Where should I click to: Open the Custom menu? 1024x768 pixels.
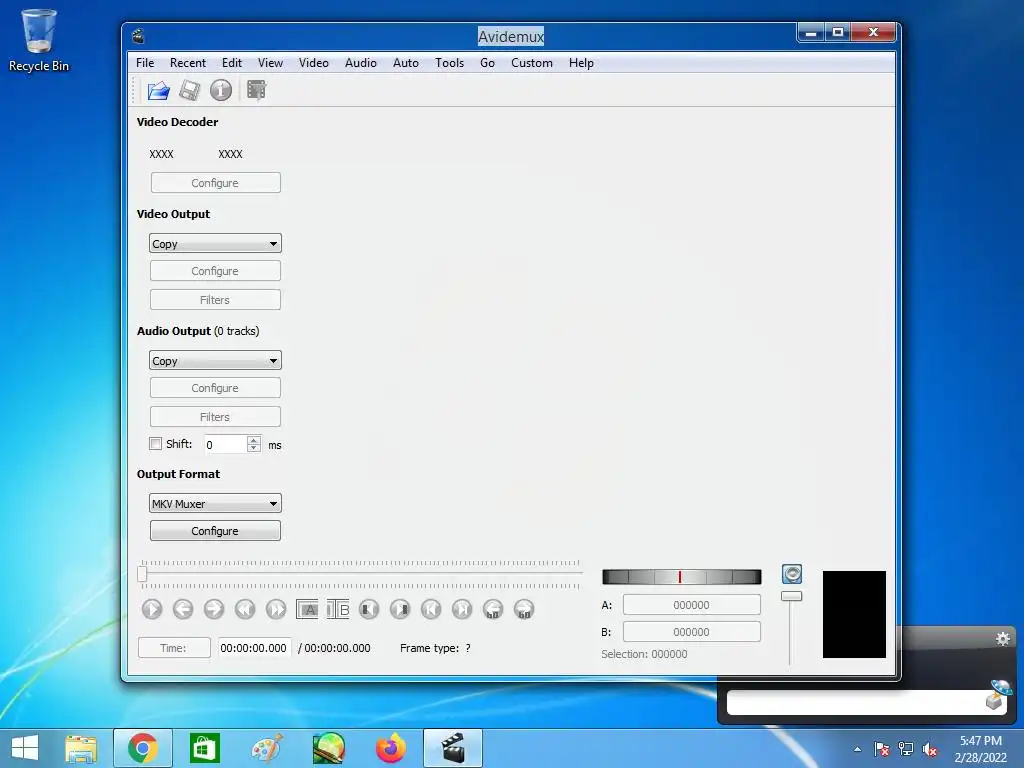pyautogui.click(x=532, y=63)
